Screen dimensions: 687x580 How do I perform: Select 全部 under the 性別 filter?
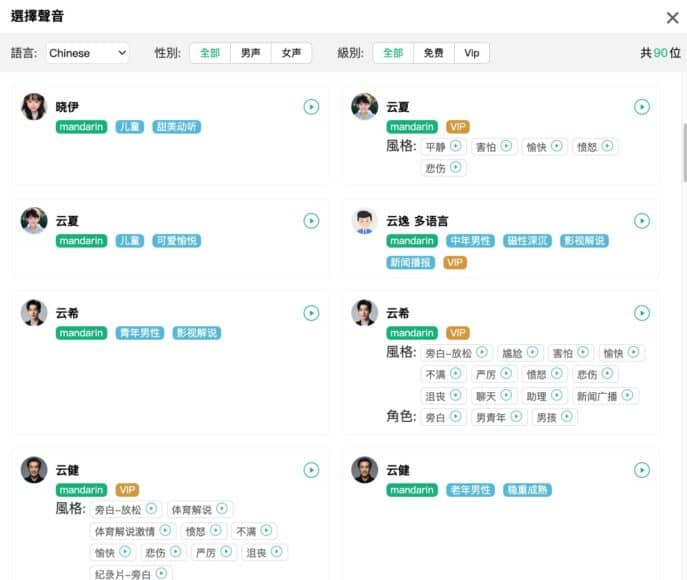209,53
